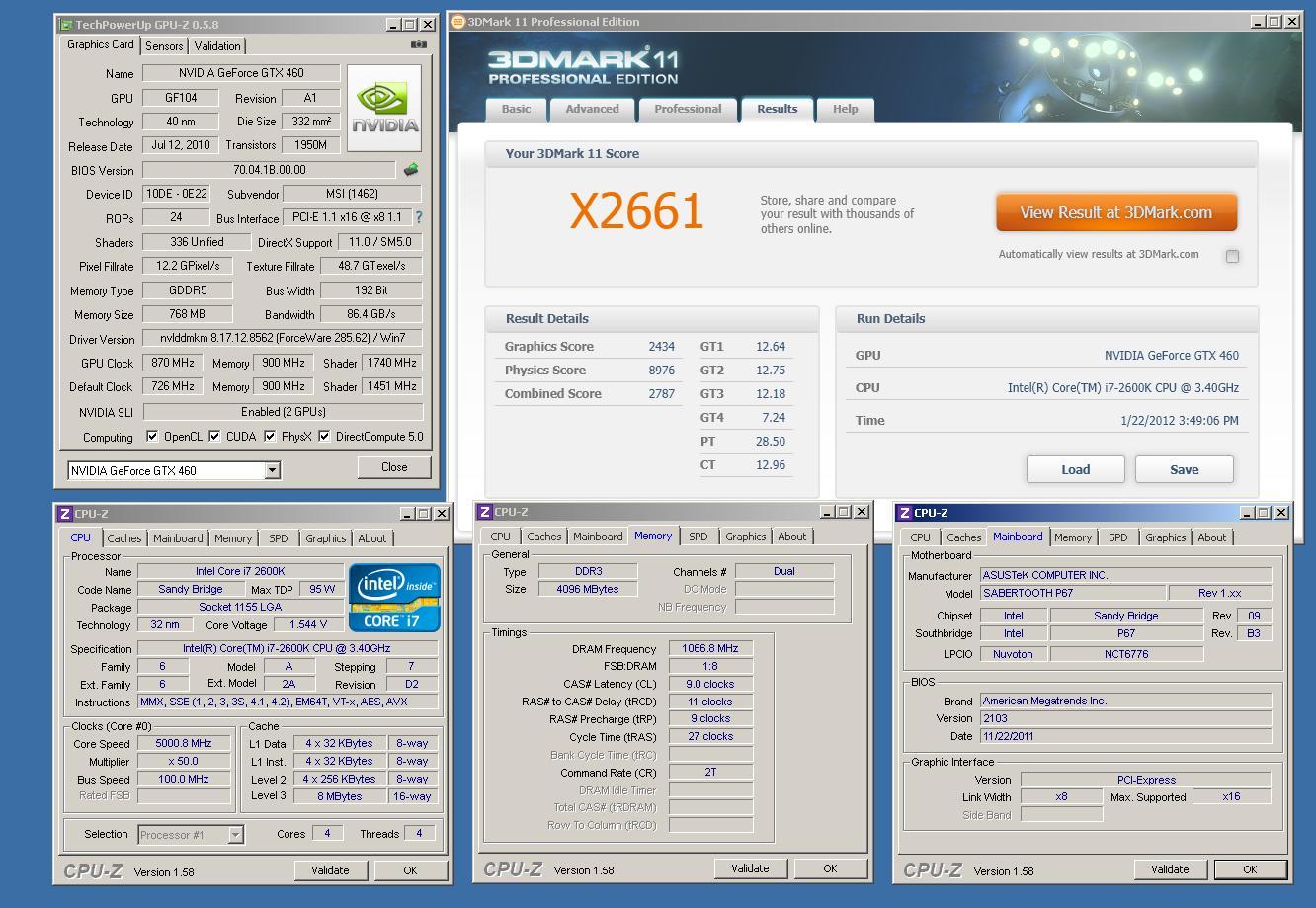Open Mainboard tab in the CPU-Z CPU window
The image size is (1316, 908).
[x=178, y=538]
